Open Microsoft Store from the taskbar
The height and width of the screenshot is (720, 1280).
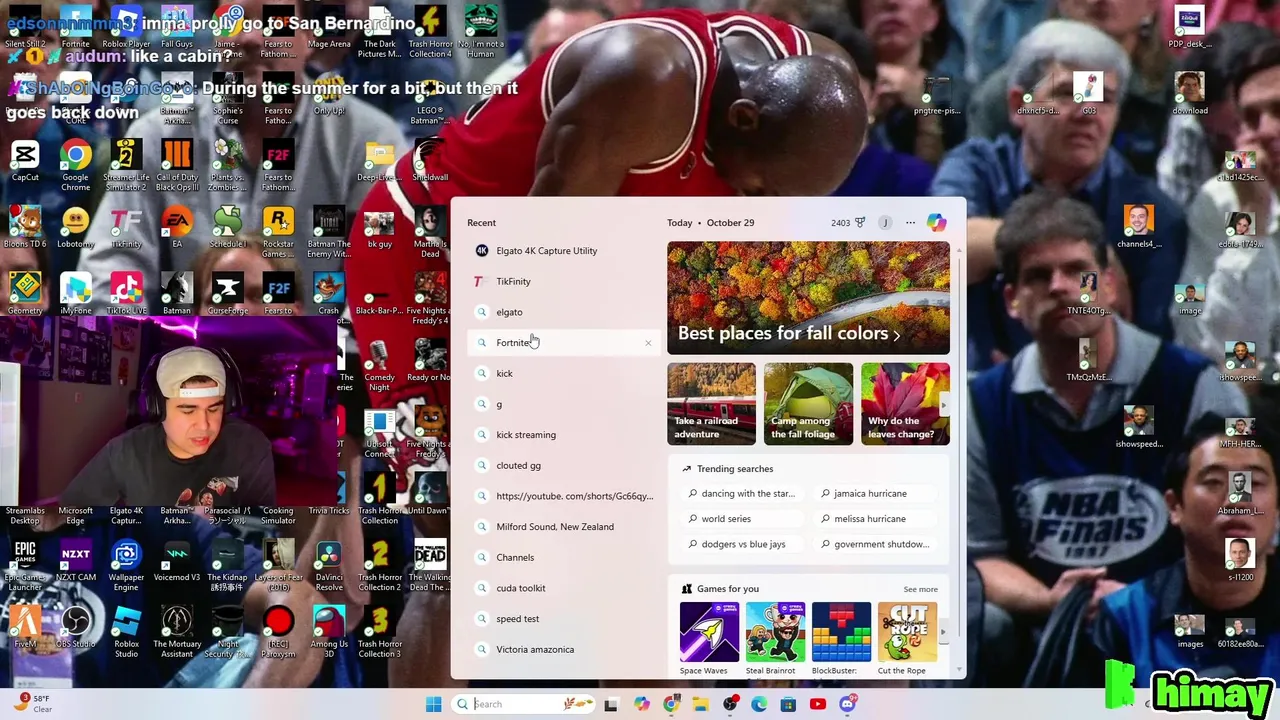click(x=788, y=704)
